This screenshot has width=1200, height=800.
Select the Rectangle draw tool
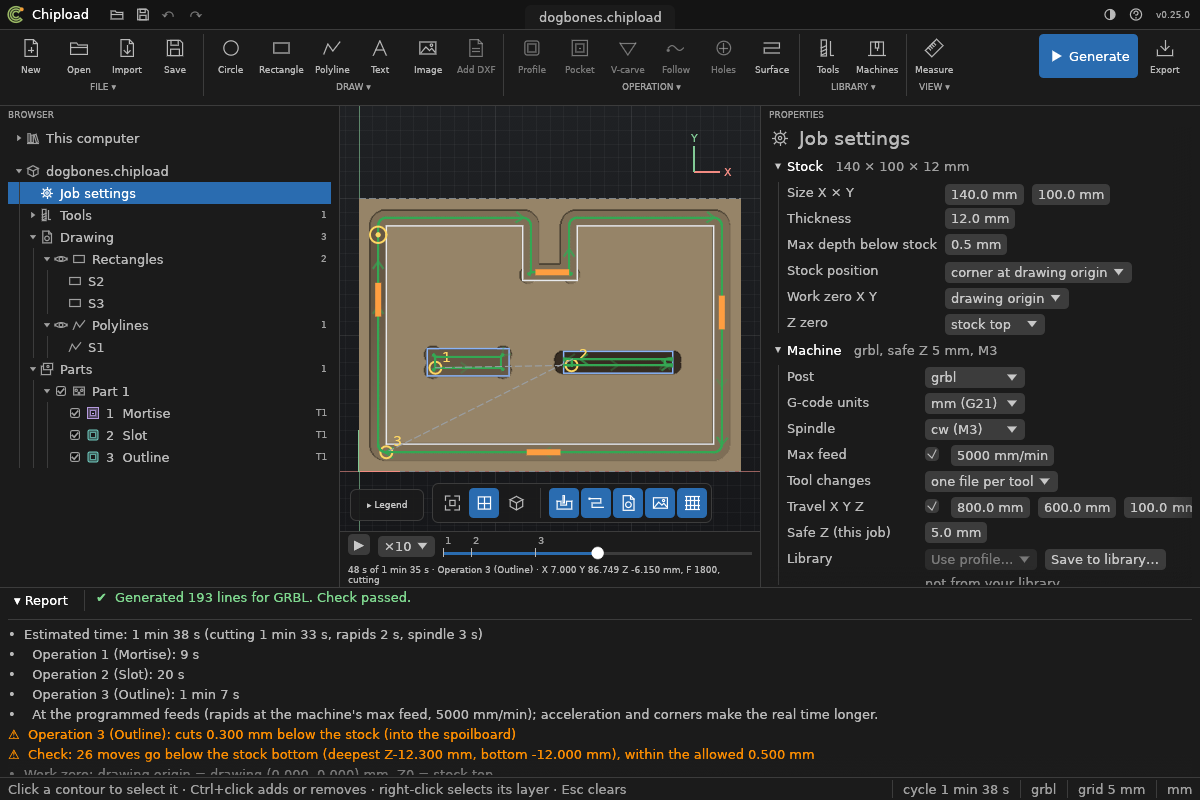(281, 56)
